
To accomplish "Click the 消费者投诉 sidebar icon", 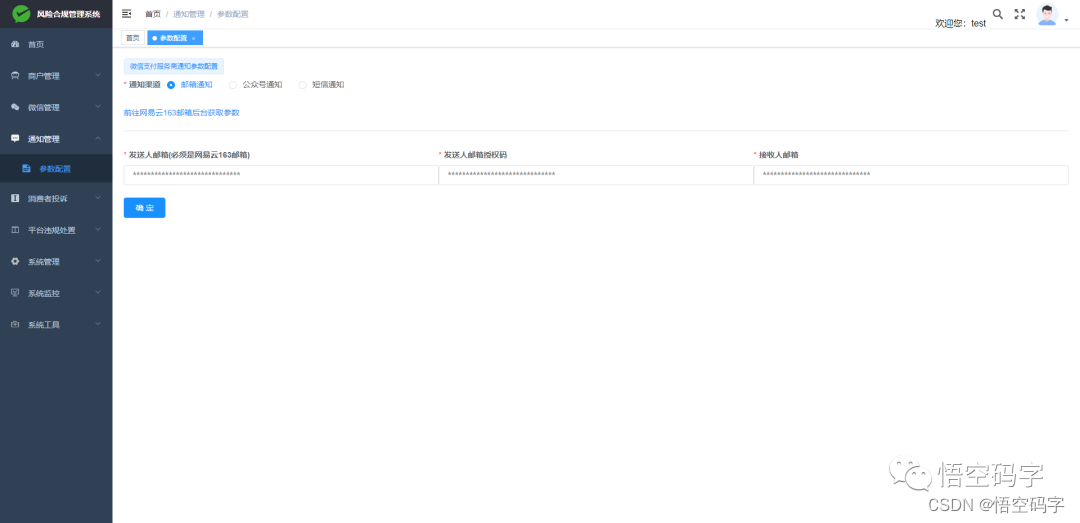I will pyautogui.click(x=15, y=198).
